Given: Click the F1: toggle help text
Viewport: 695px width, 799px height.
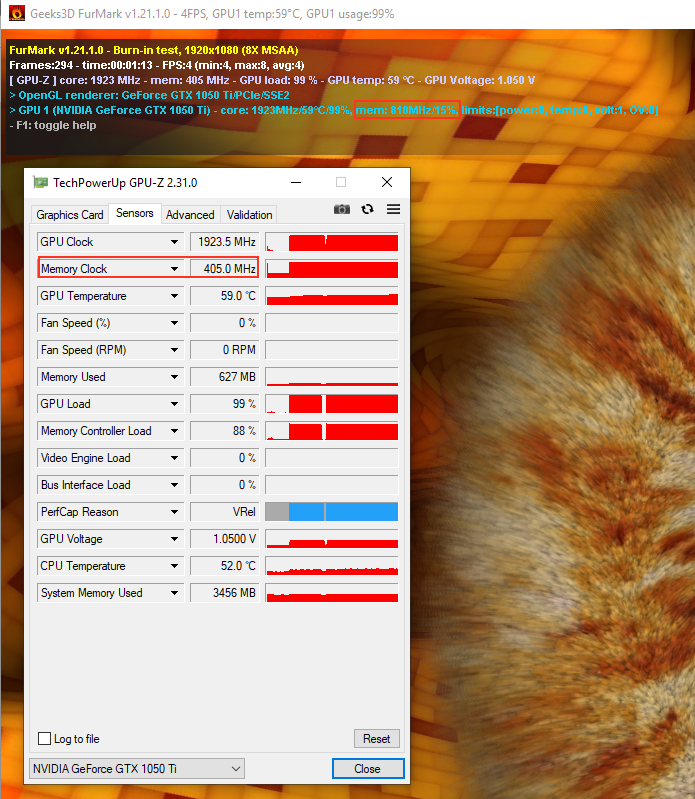Looking at the screenshot, I should pyautogui.click(x=53, y=125).
